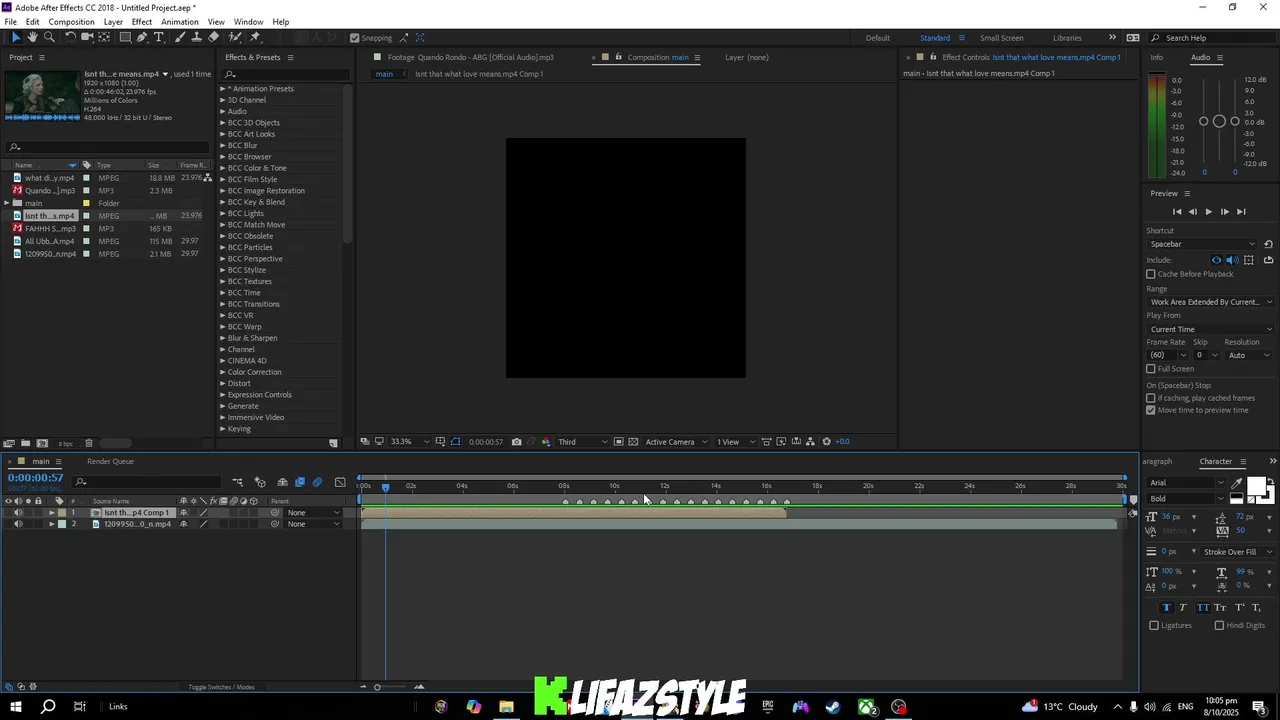Image resolution: width=1280 pixels, height=720 pixels.
Task: Select the Unified Camera tool
Action: (87, 37)
